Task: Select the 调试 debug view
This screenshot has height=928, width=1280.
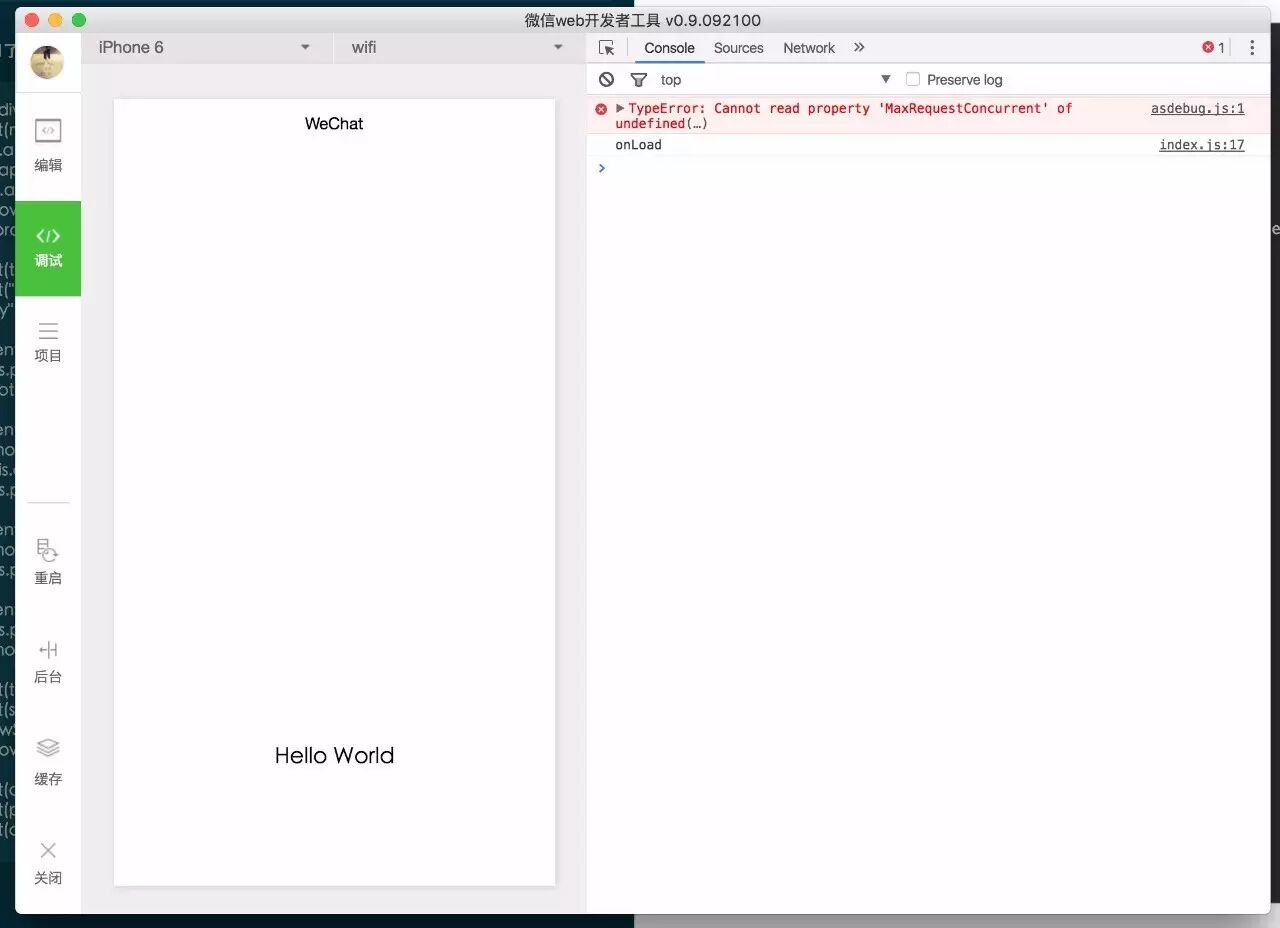Action: tap(48, 248)
